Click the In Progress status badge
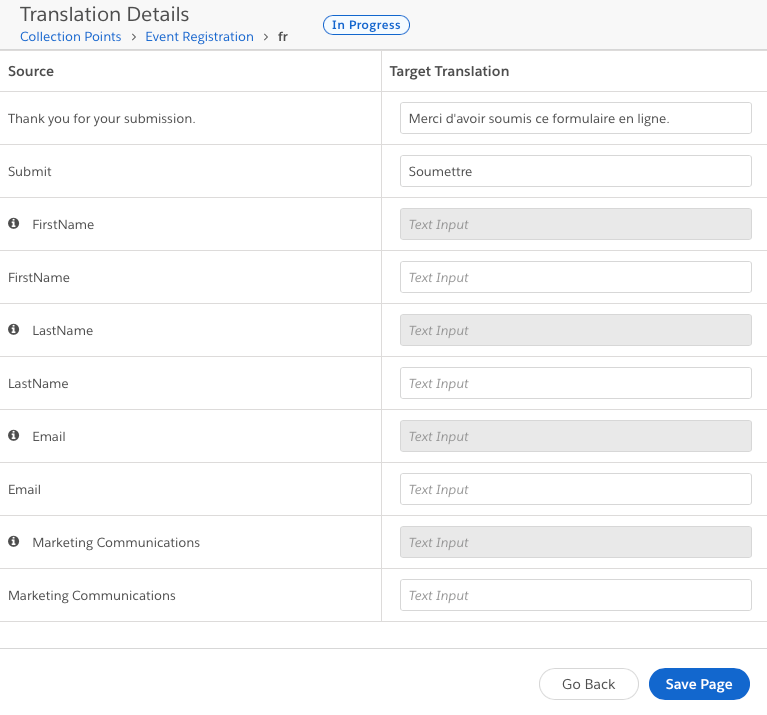767x715 pixels. [366, 25]
